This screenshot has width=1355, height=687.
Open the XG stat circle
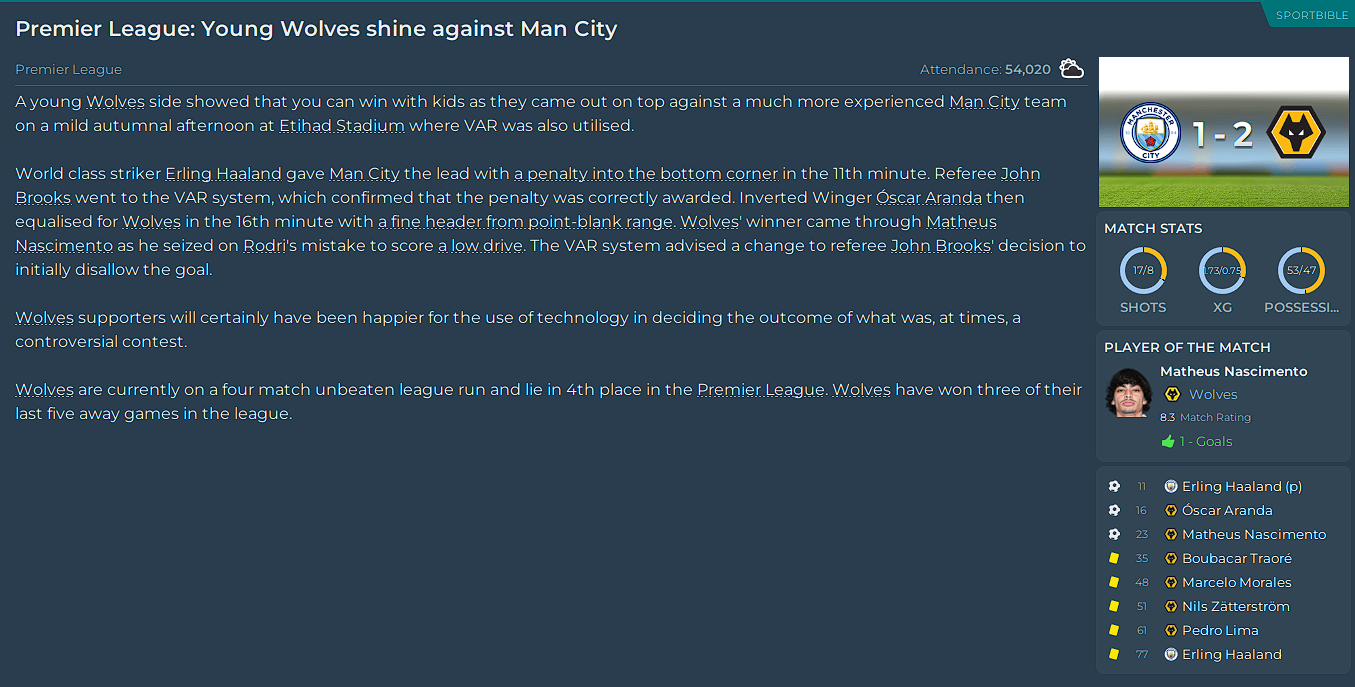pos(1222,271)
